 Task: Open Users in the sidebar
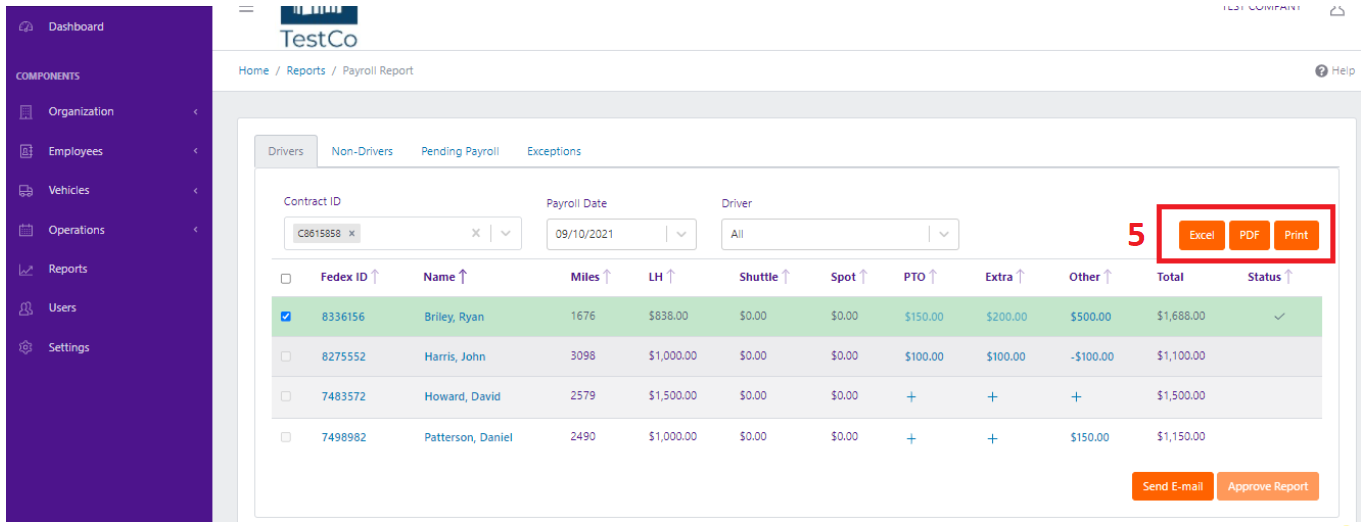pos(63,308)
